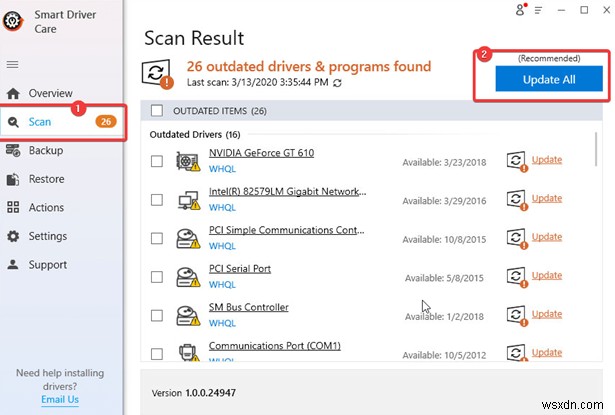The width and height of the screenshot is (615, 415).
Task: Click the Backup drive icon
Action: tap(13, 150)
